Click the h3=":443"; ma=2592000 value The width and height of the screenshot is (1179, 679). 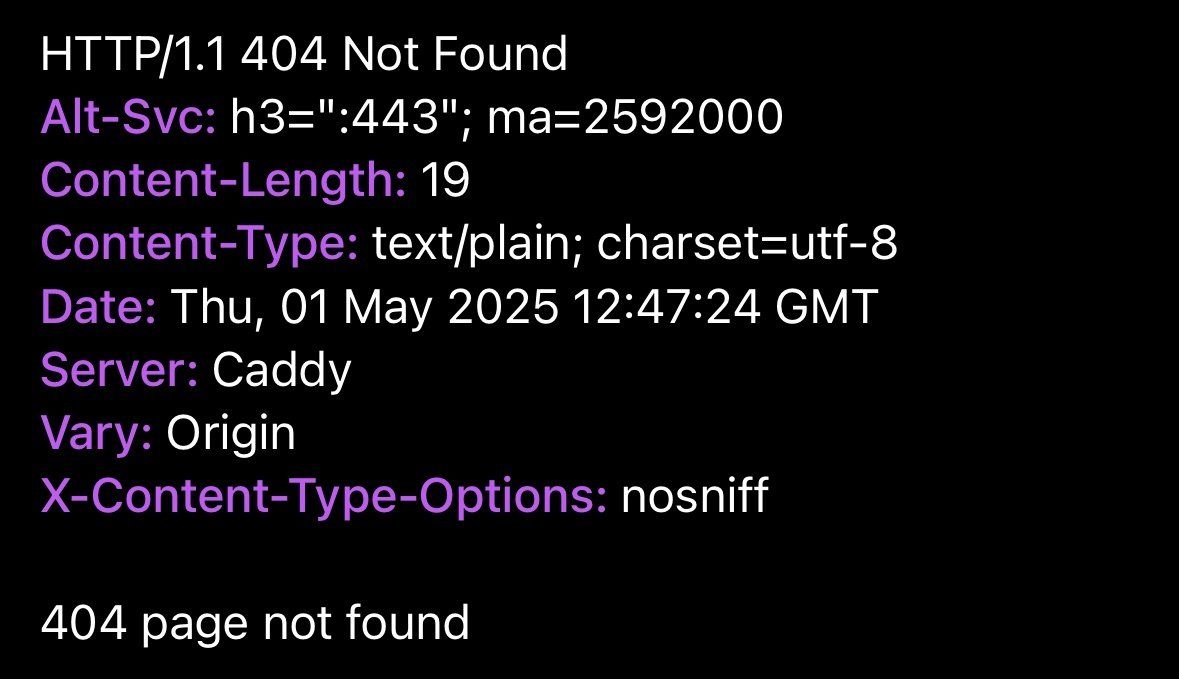click(507, 117)
